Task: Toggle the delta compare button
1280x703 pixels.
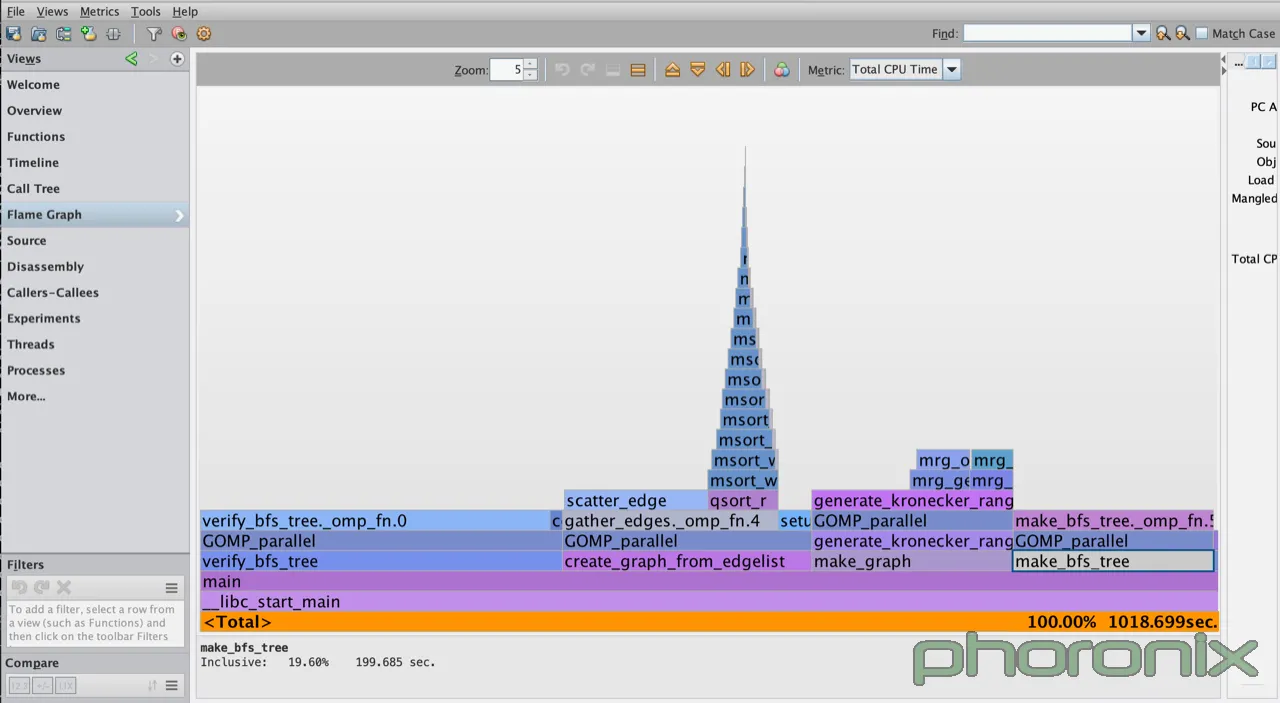Action: tap(42, 686)
